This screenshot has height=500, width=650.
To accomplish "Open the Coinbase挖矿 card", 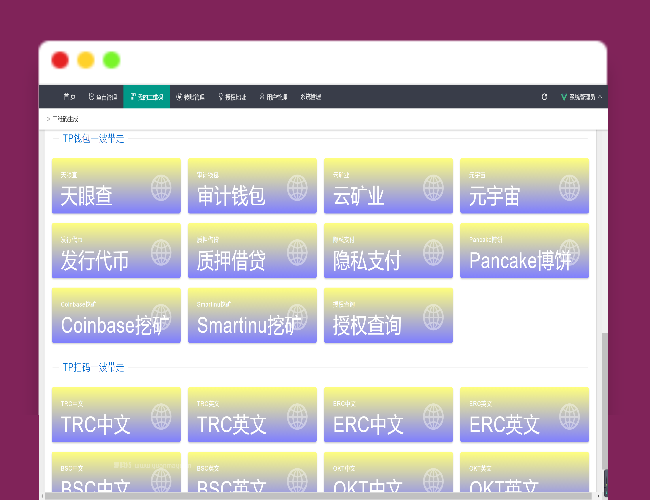I will (116, 315).
